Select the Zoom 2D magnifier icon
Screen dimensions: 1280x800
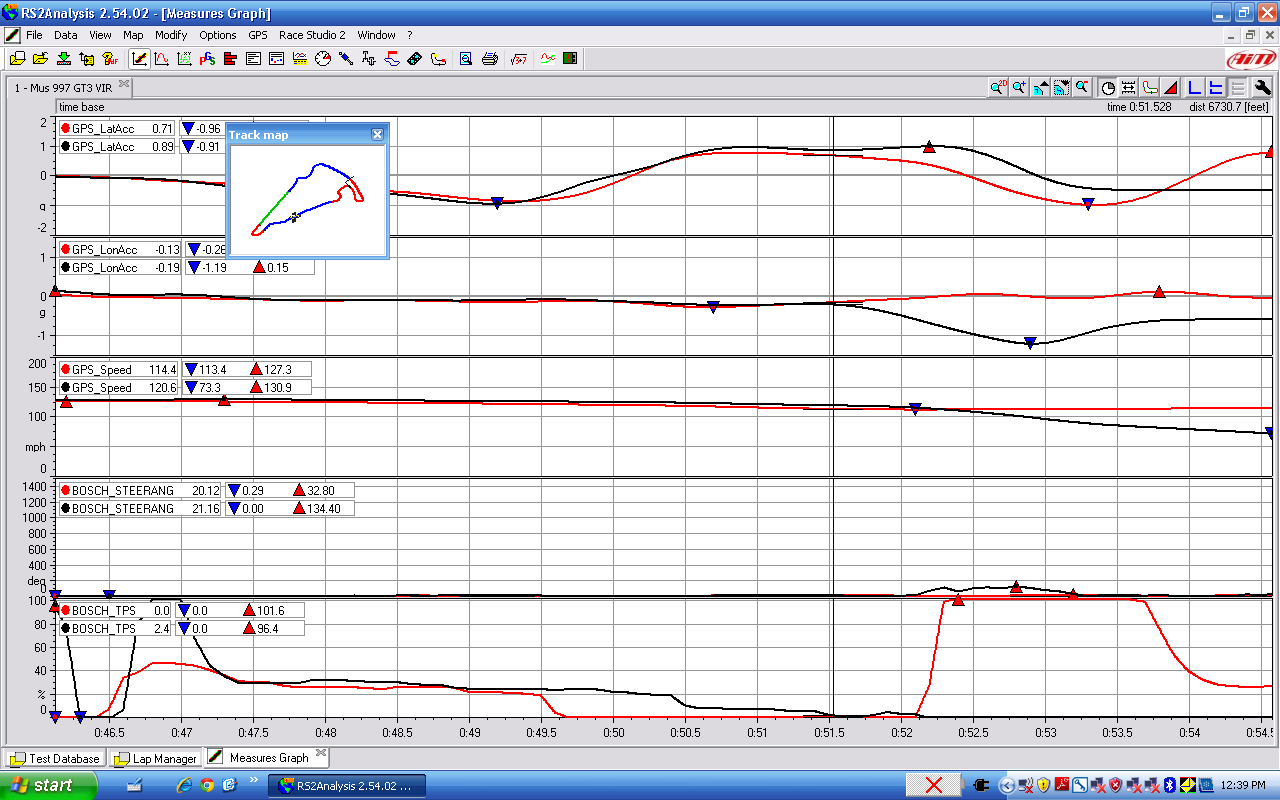tap(998, 88)
